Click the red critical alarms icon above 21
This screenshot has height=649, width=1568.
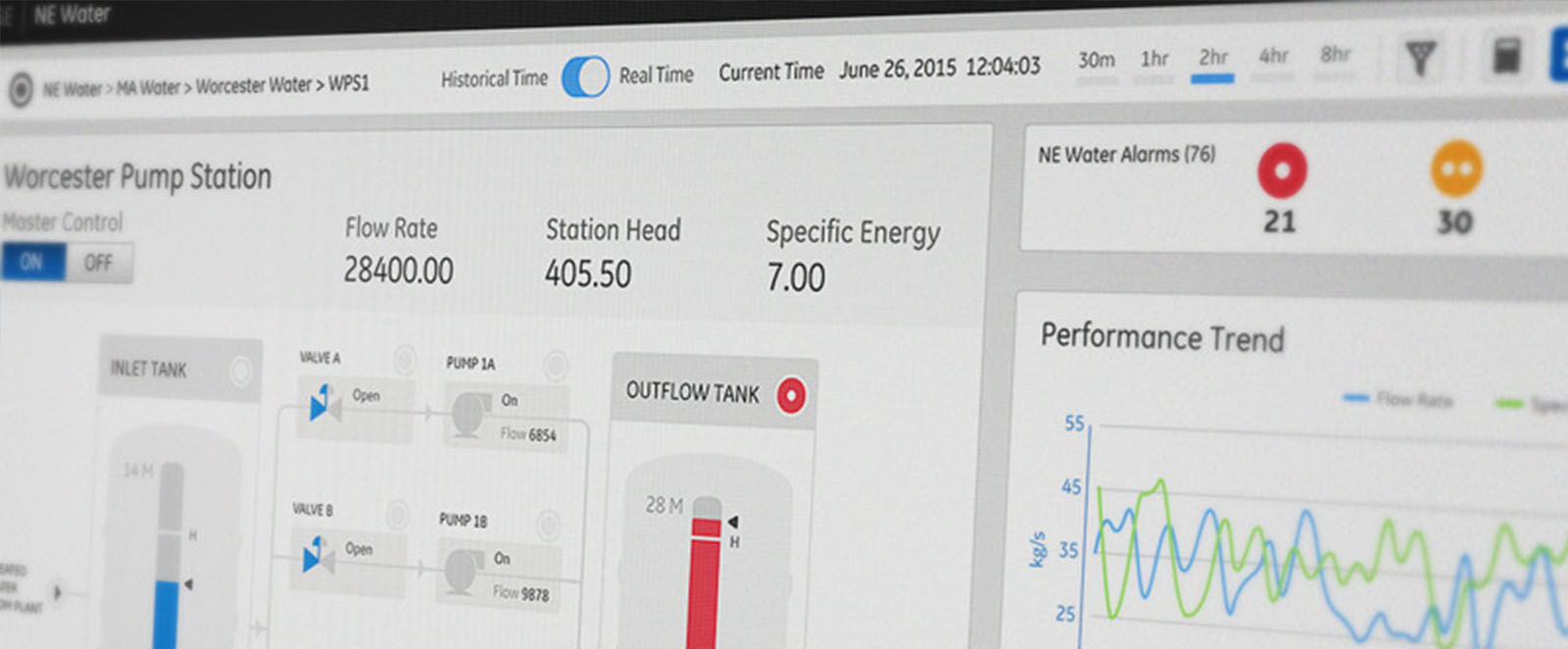pyautogui.click(x=1282, y=170)
